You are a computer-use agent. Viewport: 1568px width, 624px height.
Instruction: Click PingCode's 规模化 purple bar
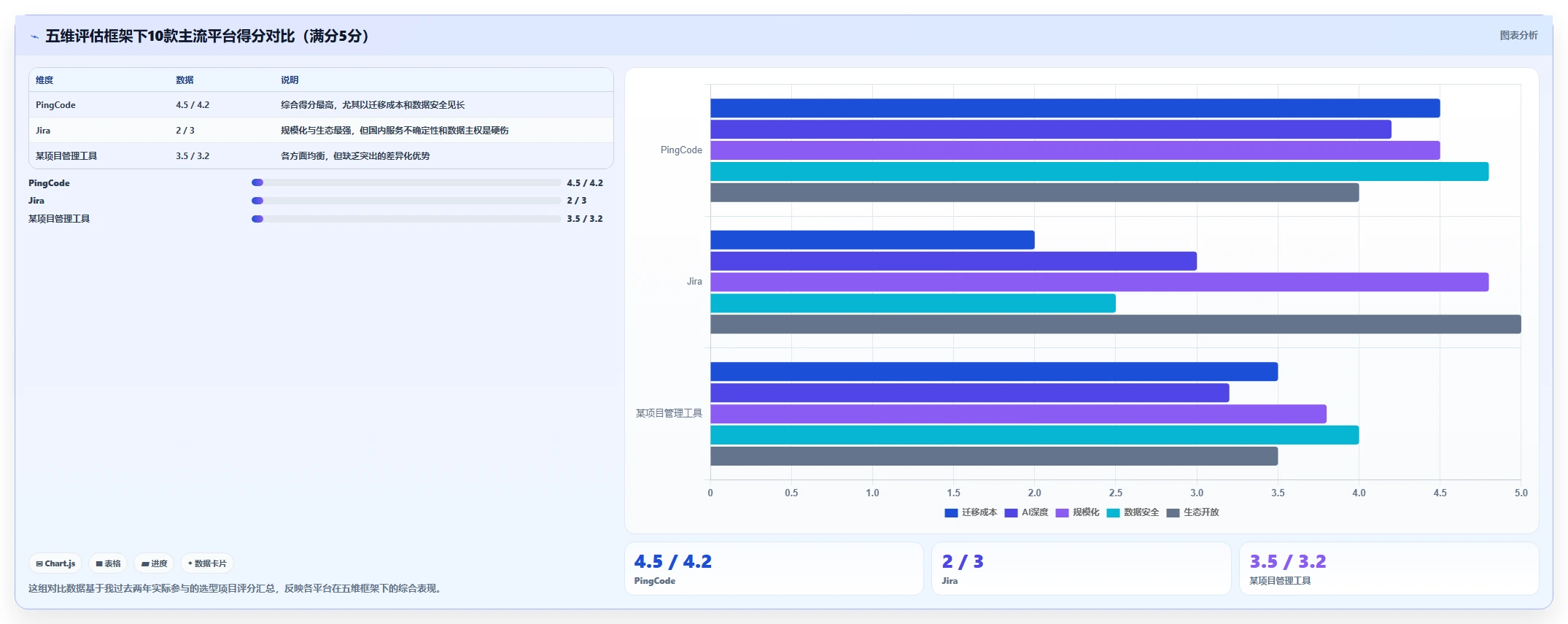point(1075,150)
